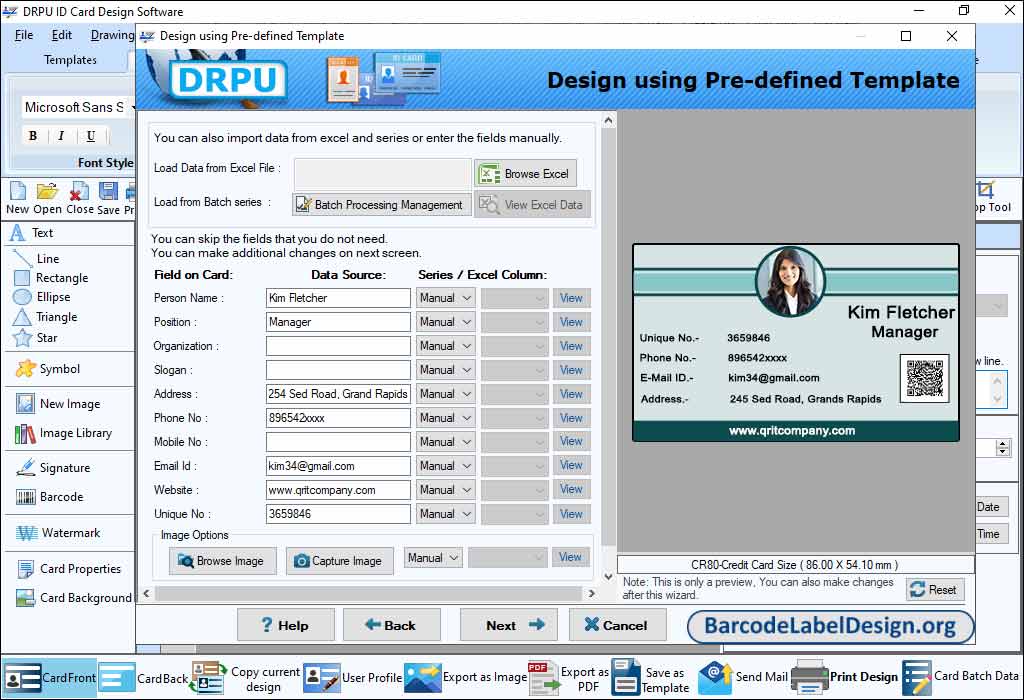Click Browse Excel button
Image resolution: width=1024 pixels, height=700 pixels.
(526, 174)
